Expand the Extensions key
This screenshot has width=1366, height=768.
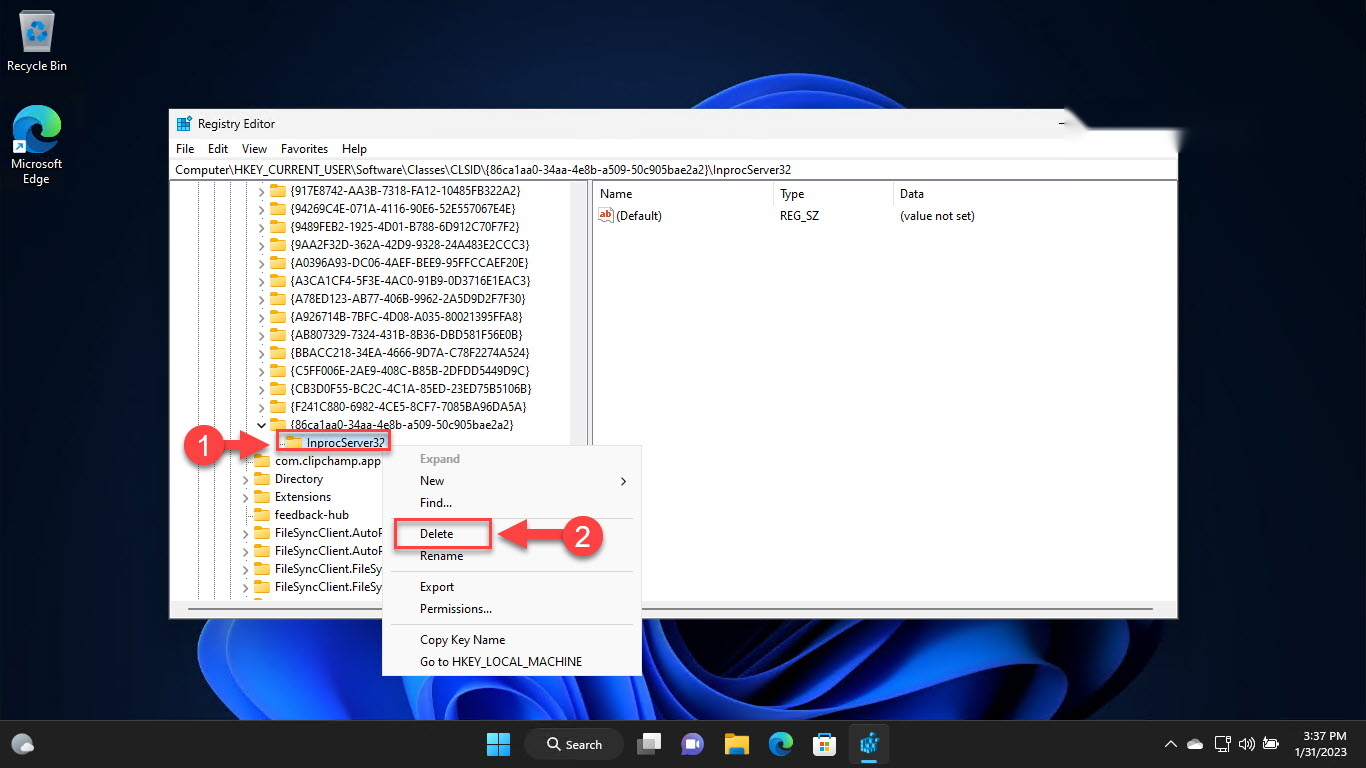point(246,497)
